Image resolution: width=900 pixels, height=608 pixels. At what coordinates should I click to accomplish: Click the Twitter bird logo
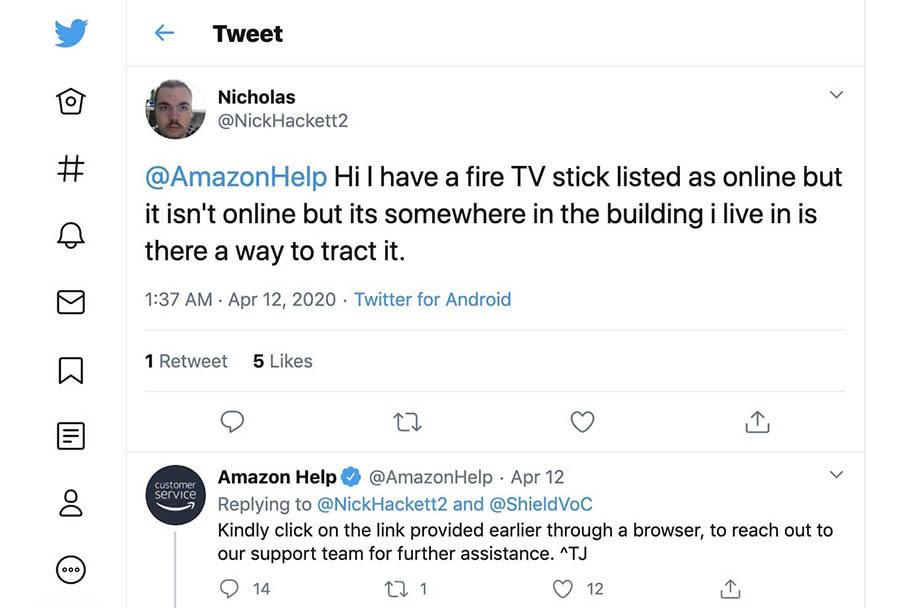70,34
